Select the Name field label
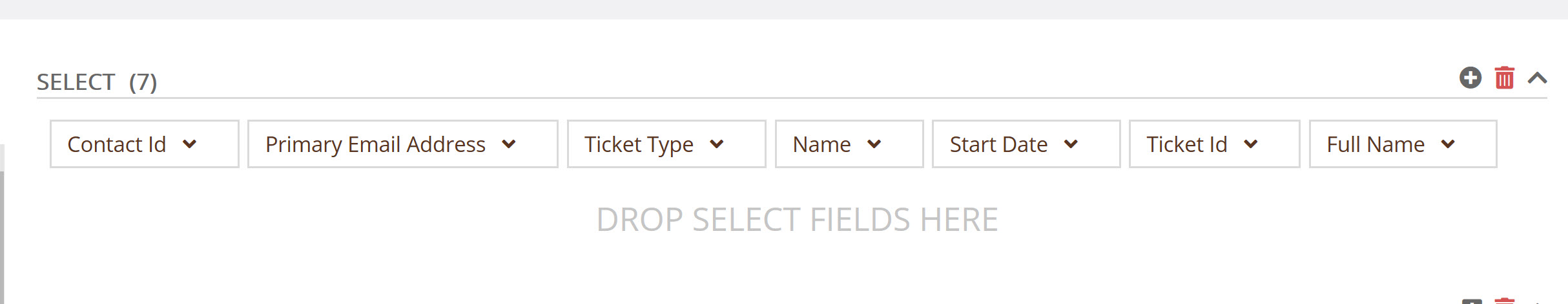The image size is (1568, 304). coord(821,144)
